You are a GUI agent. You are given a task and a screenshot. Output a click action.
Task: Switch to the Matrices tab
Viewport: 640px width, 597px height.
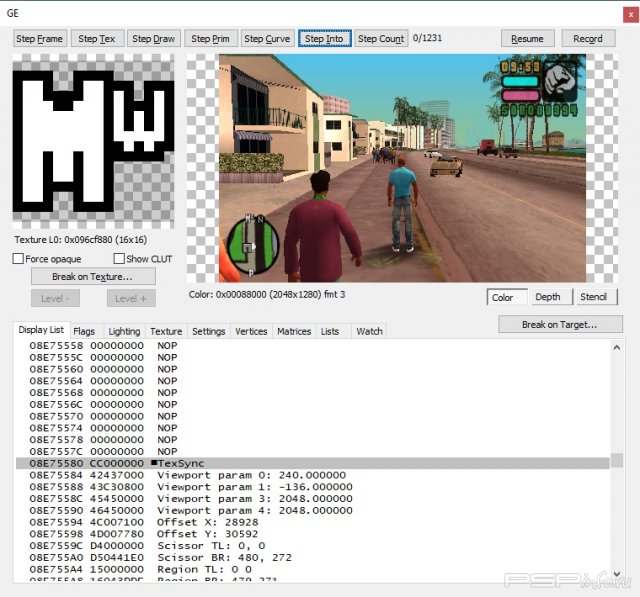(294, 331)
